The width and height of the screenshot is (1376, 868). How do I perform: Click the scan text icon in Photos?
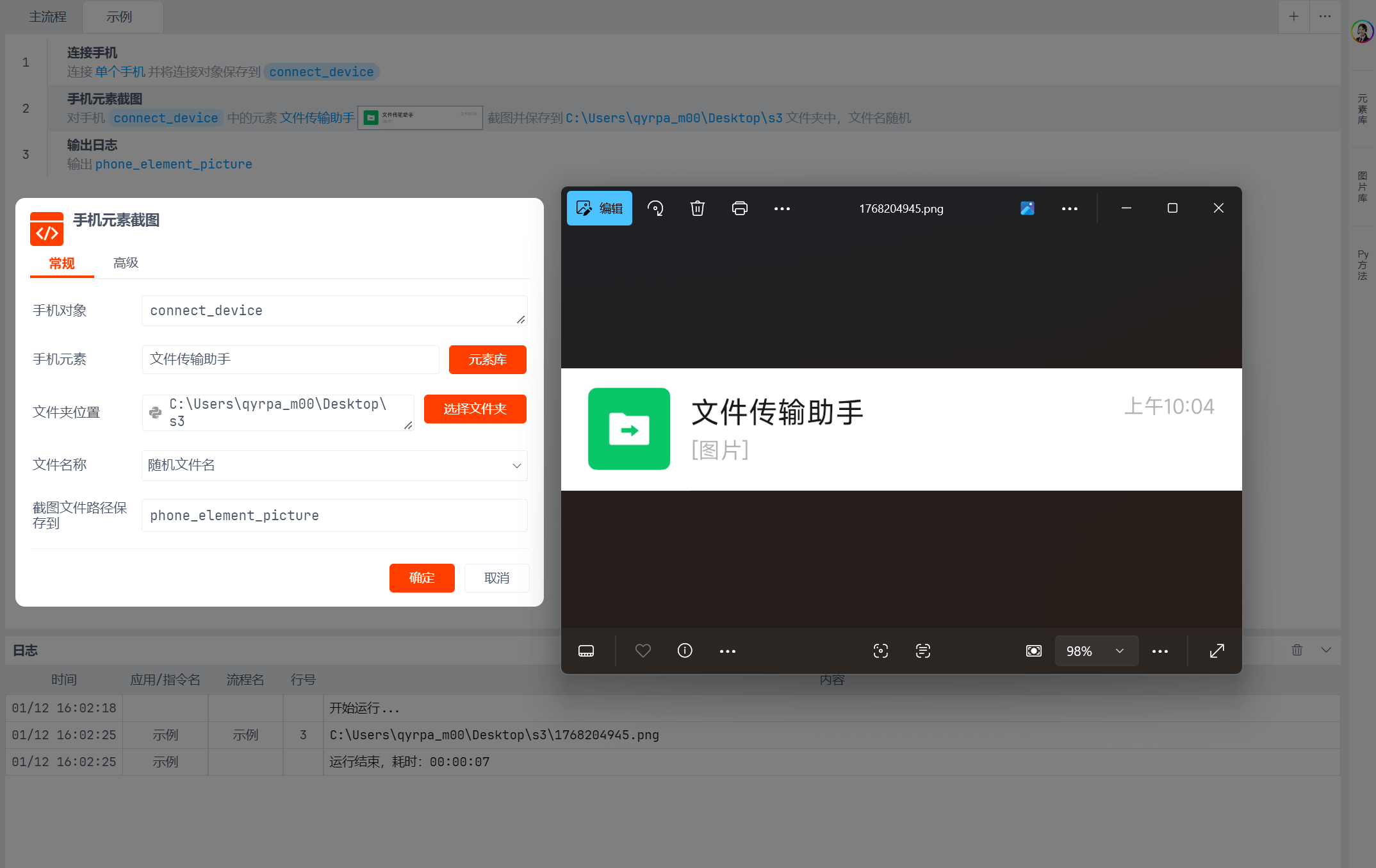(923, 651)
